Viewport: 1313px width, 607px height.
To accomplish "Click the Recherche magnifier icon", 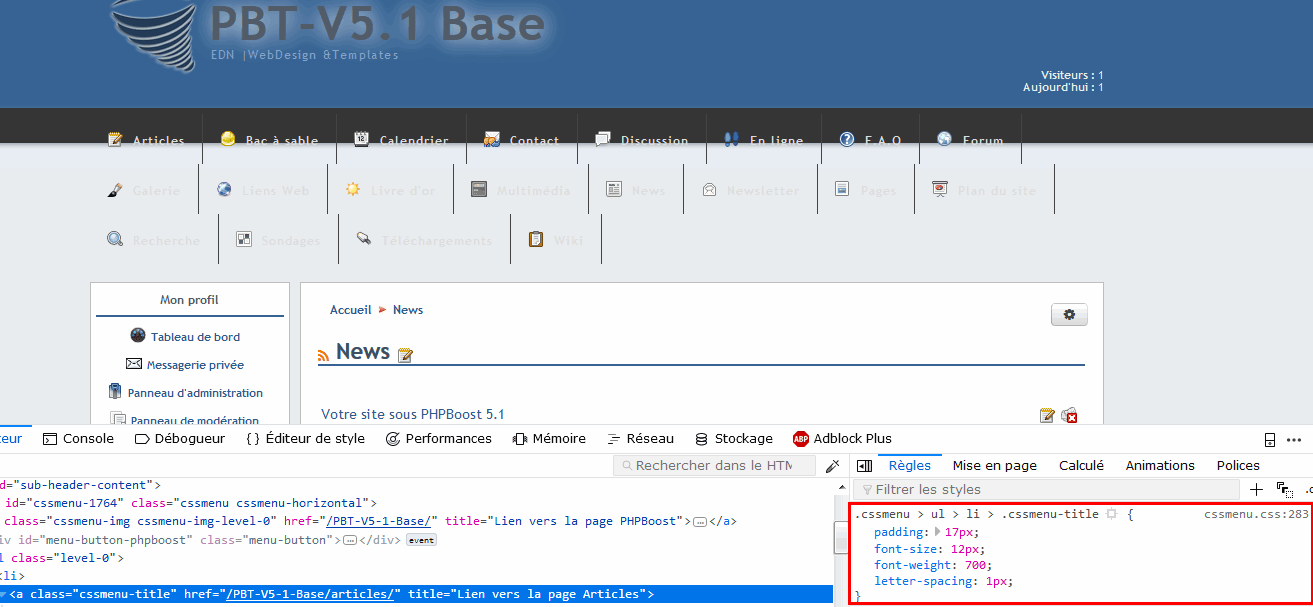I will pyautogui.click(x=115, y=239).
